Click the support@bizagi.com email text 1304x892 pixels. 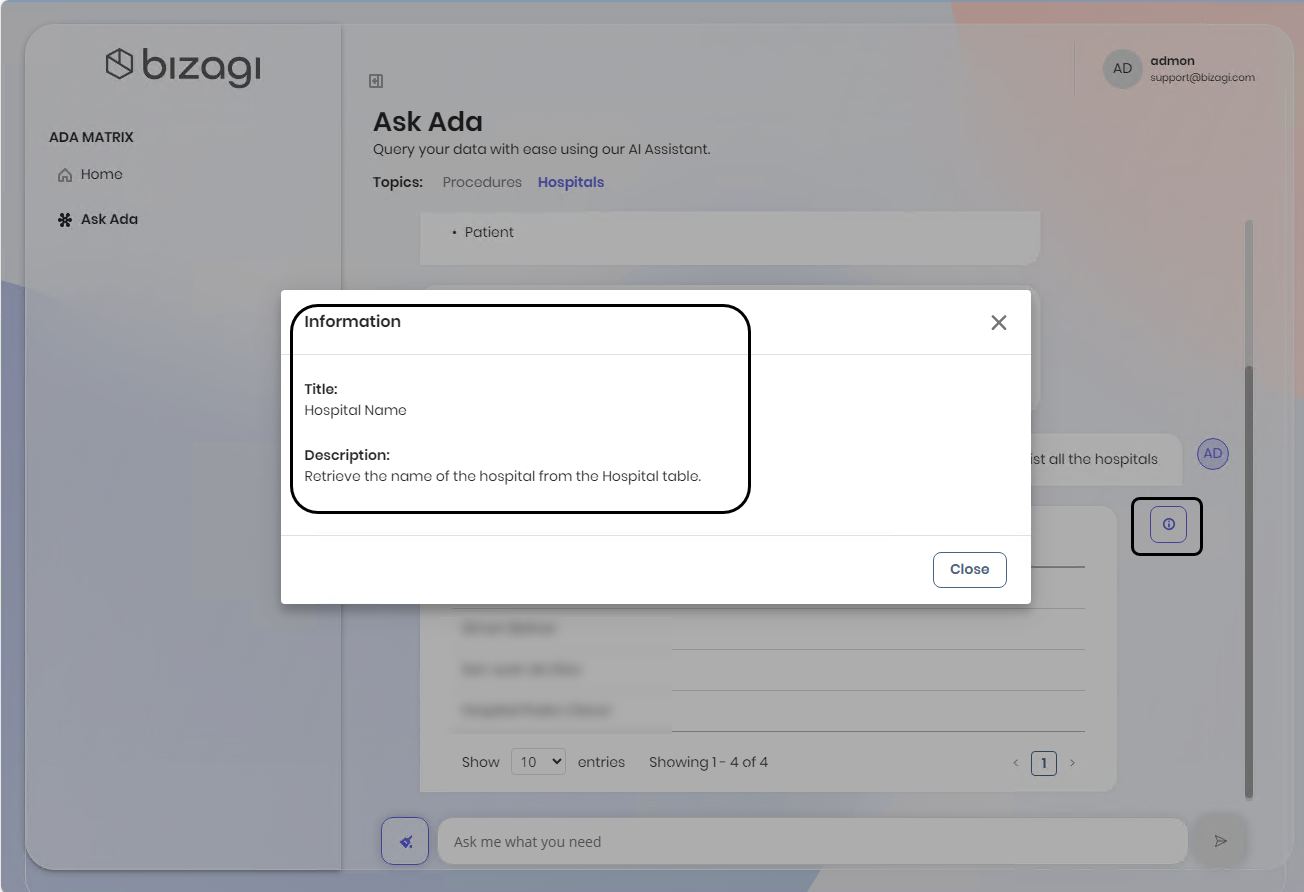pyautogui.click(x=1202, y=77)
